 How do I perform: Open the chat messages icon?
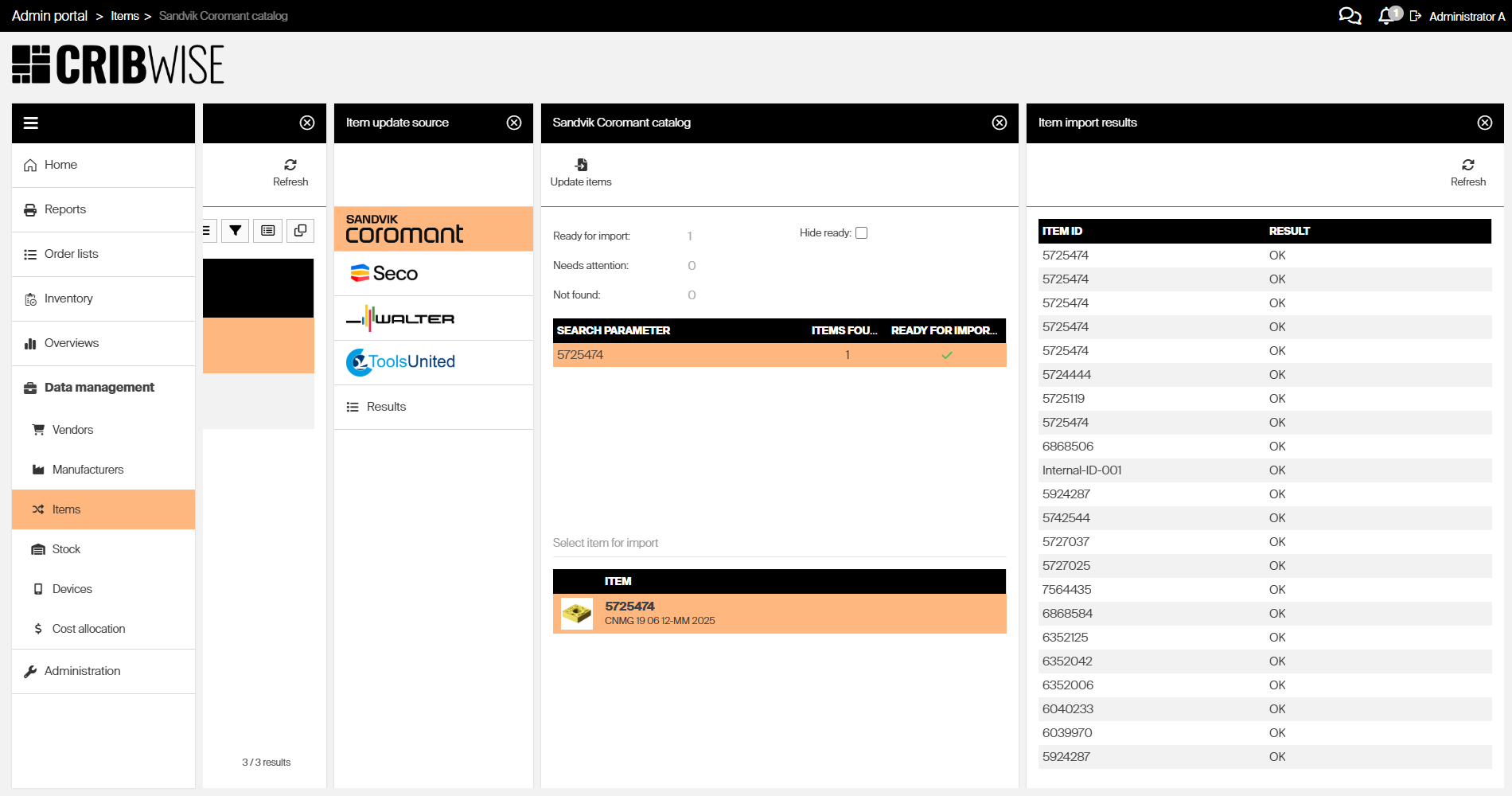tap(1350, 16)
